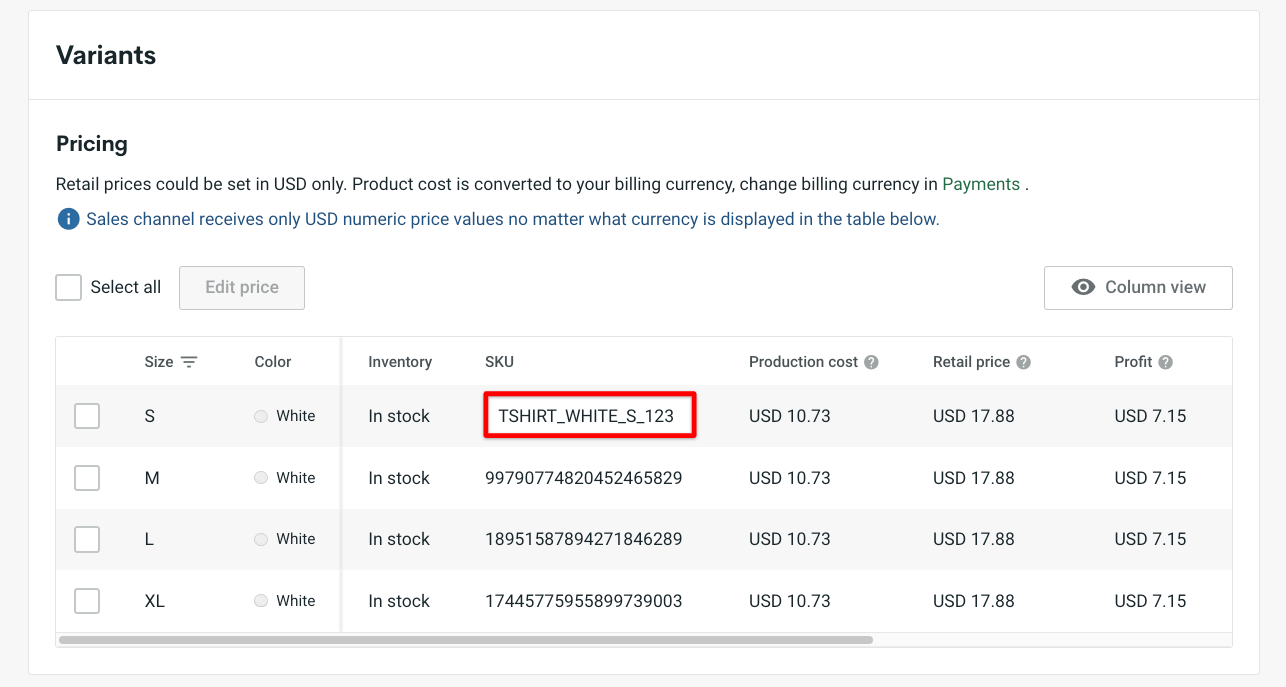Click the white color indicator in row XL
This screenshot has width=1286, height=687.
[259, 600]
